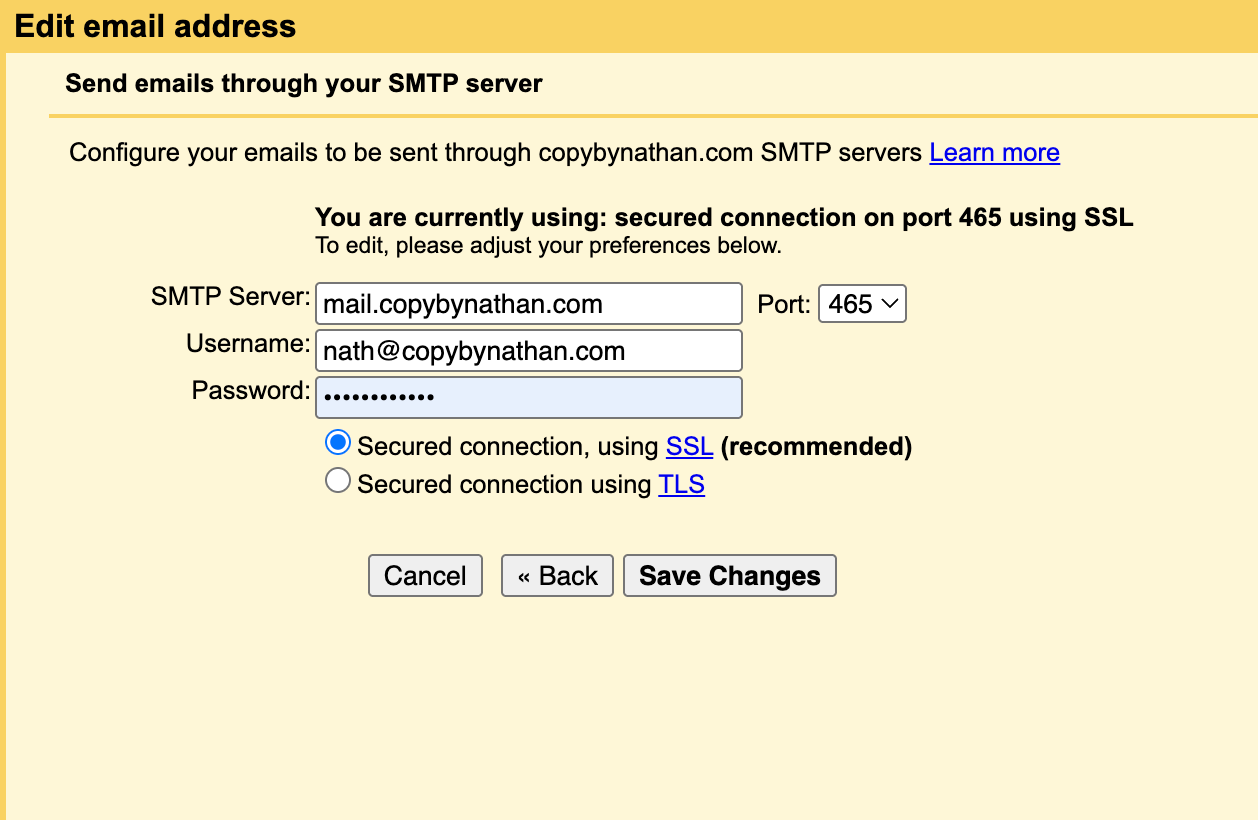This screenshot has height=820, width=1258.
Task: Open the Learn more link
Action: point(994,153)
